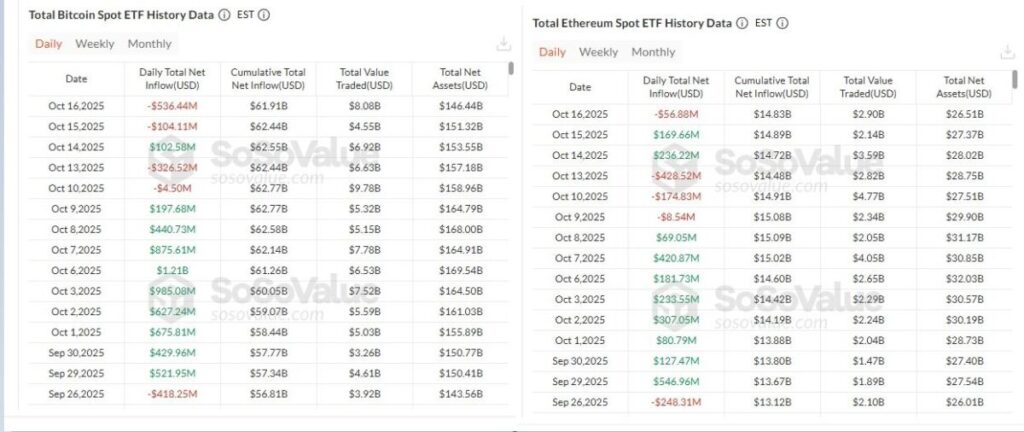The height and width of the screenshot is (432, 1024).
Task: Switch Ethereum ETF data to Monthly
Action: point(653,52)
